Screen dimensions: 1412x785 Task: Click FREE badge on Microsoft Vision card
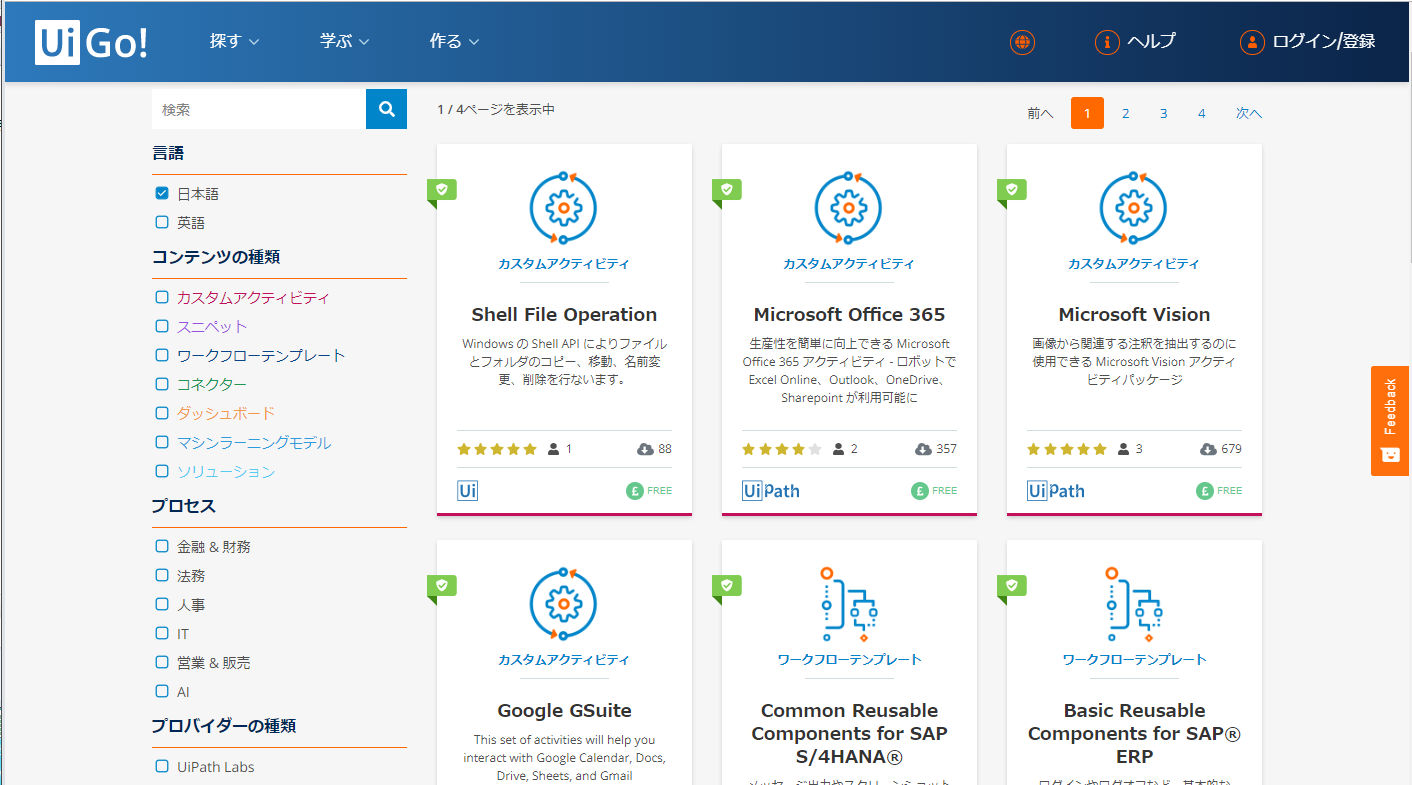(1219, 491)
